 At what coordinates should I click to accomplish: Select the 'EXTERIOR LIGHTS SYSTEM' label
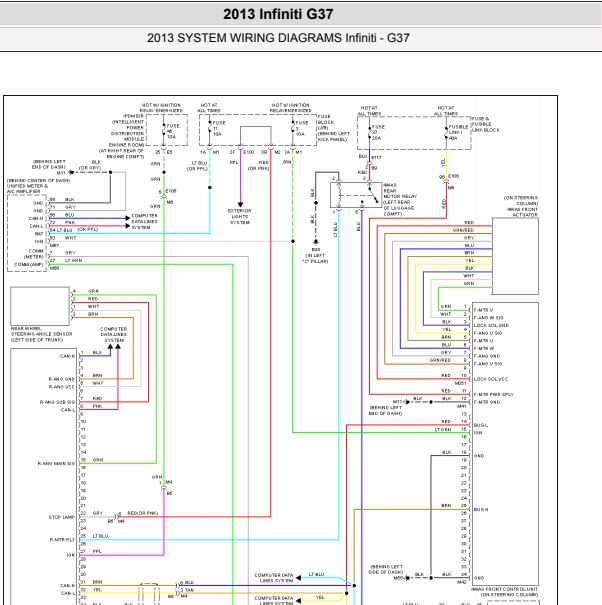240,216
